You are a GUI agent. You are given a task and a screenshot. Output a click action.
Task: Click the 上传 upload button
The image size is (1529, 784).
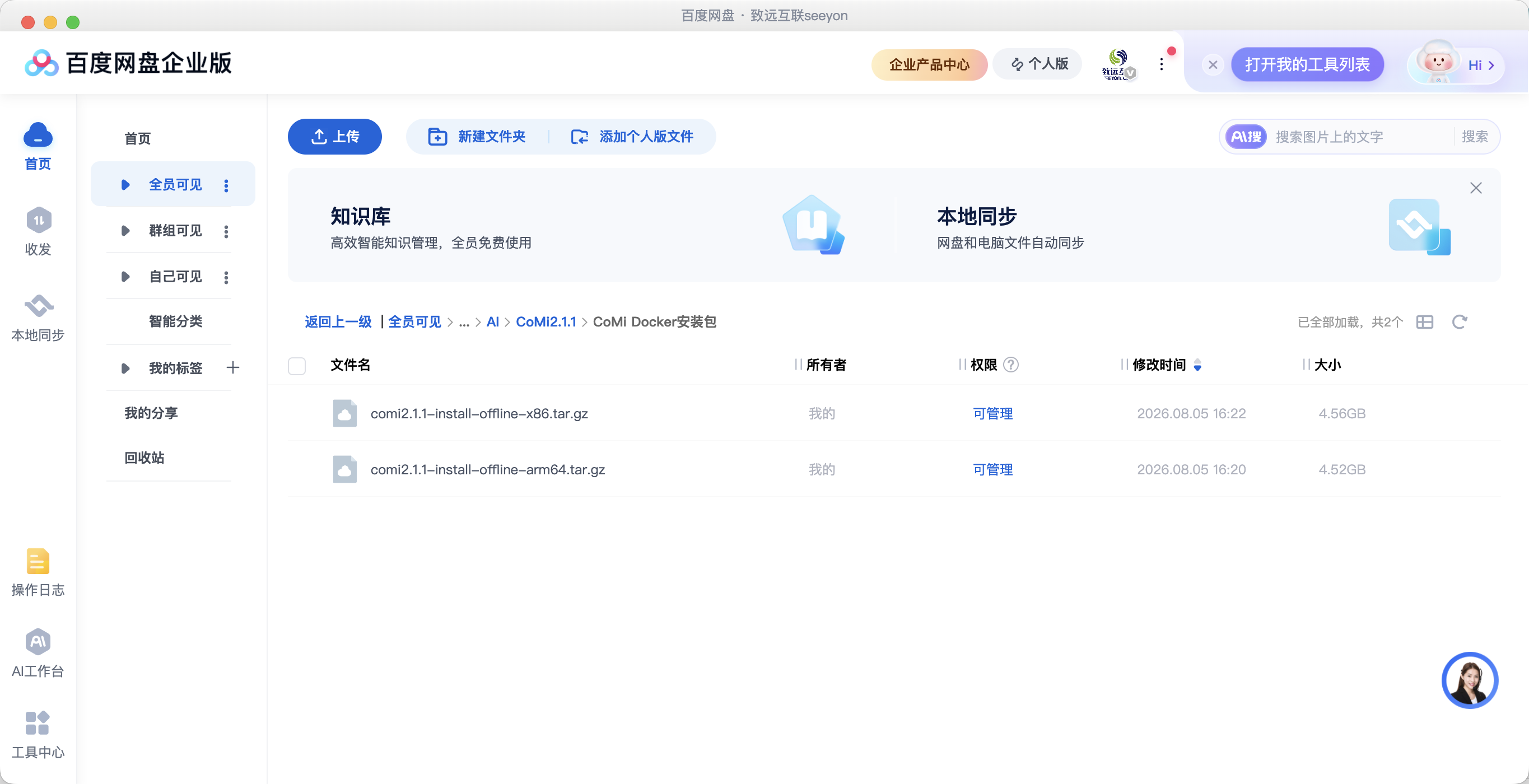pos(335,137)
